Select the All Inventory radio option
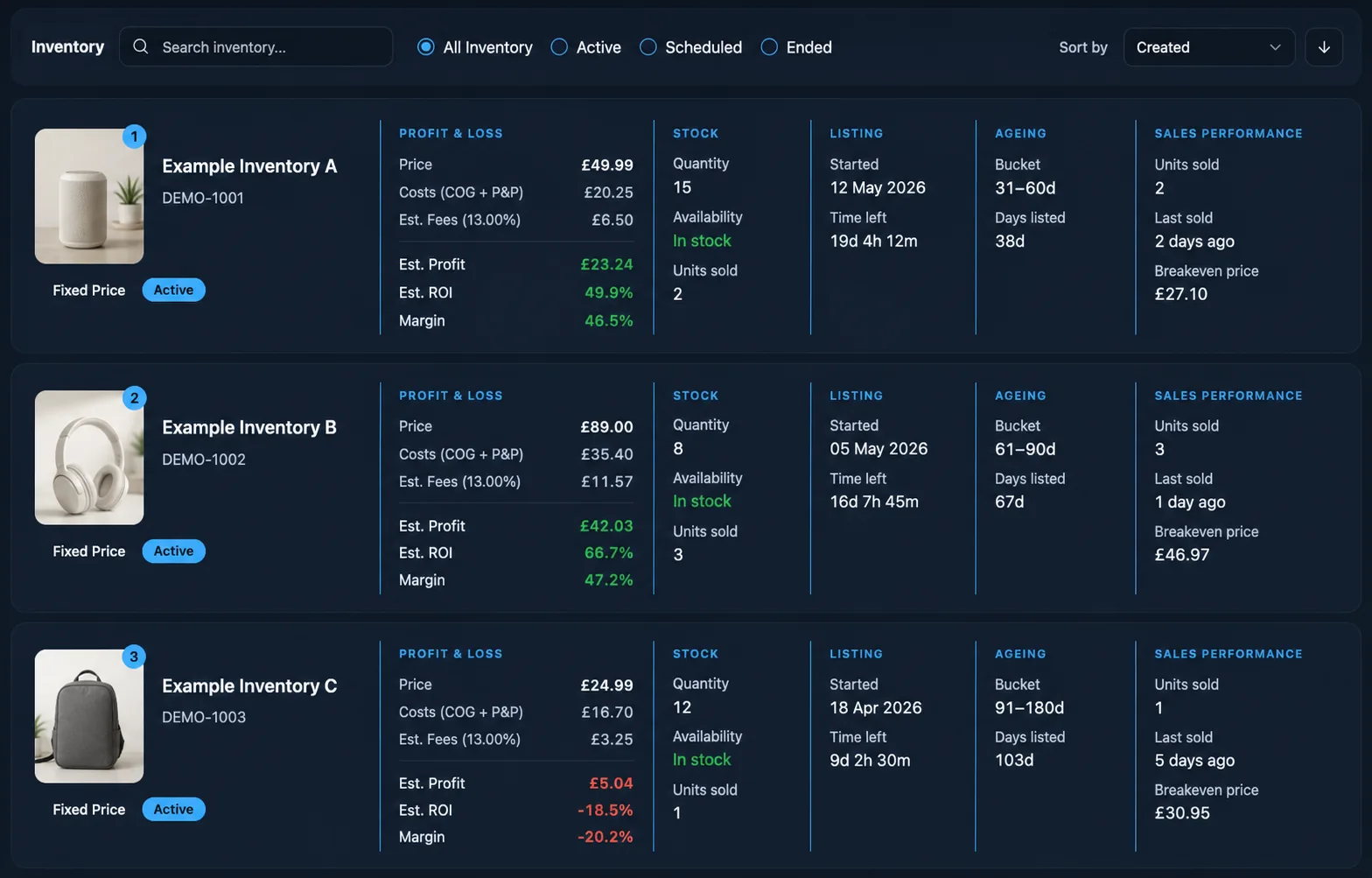Screen dimensions: 1372x878 pos(426,47)
